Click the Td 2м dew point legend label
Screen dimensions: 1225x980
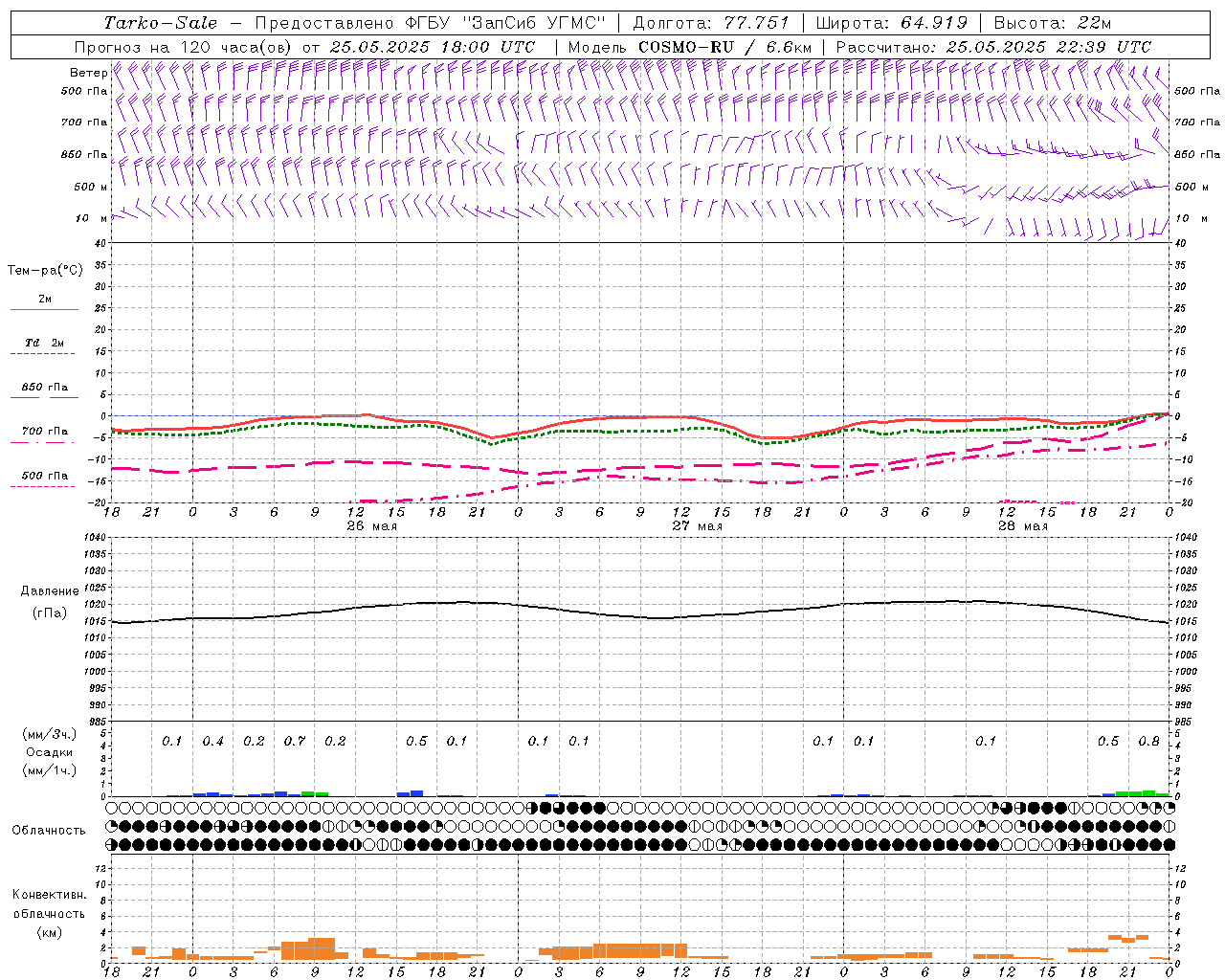[44, 343]
